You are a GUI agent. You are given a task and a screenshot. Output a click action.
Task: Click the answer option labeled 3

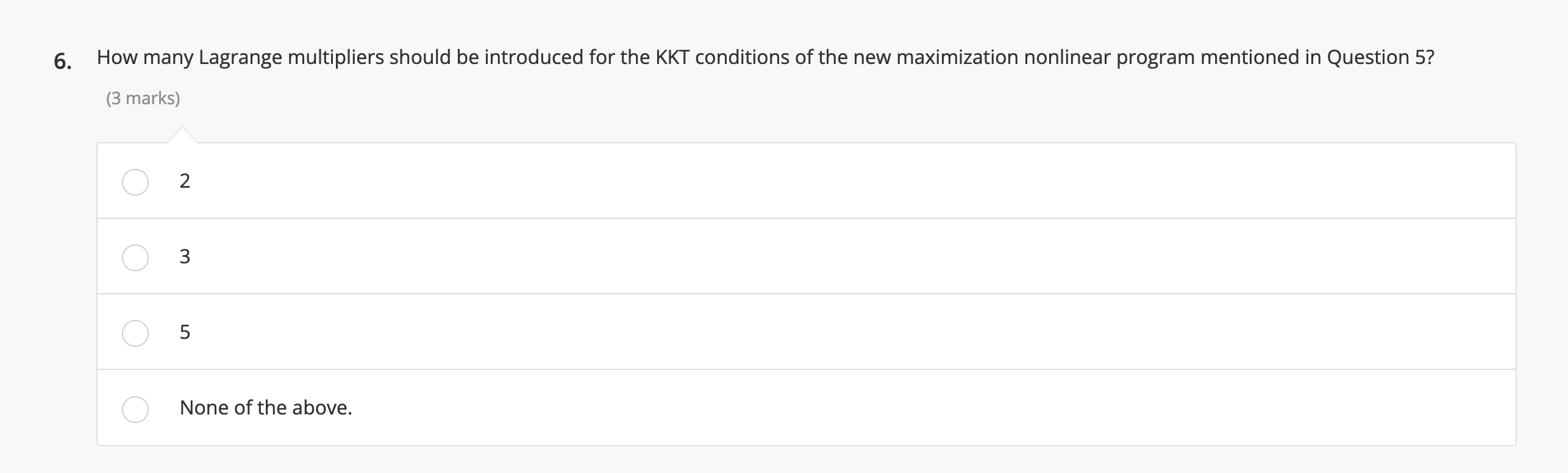[184, 257]
